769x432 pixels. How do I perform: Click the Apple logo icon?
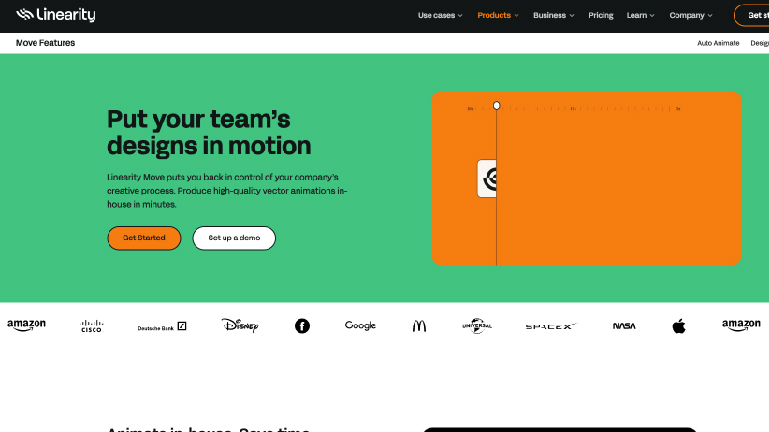[679, 326]
